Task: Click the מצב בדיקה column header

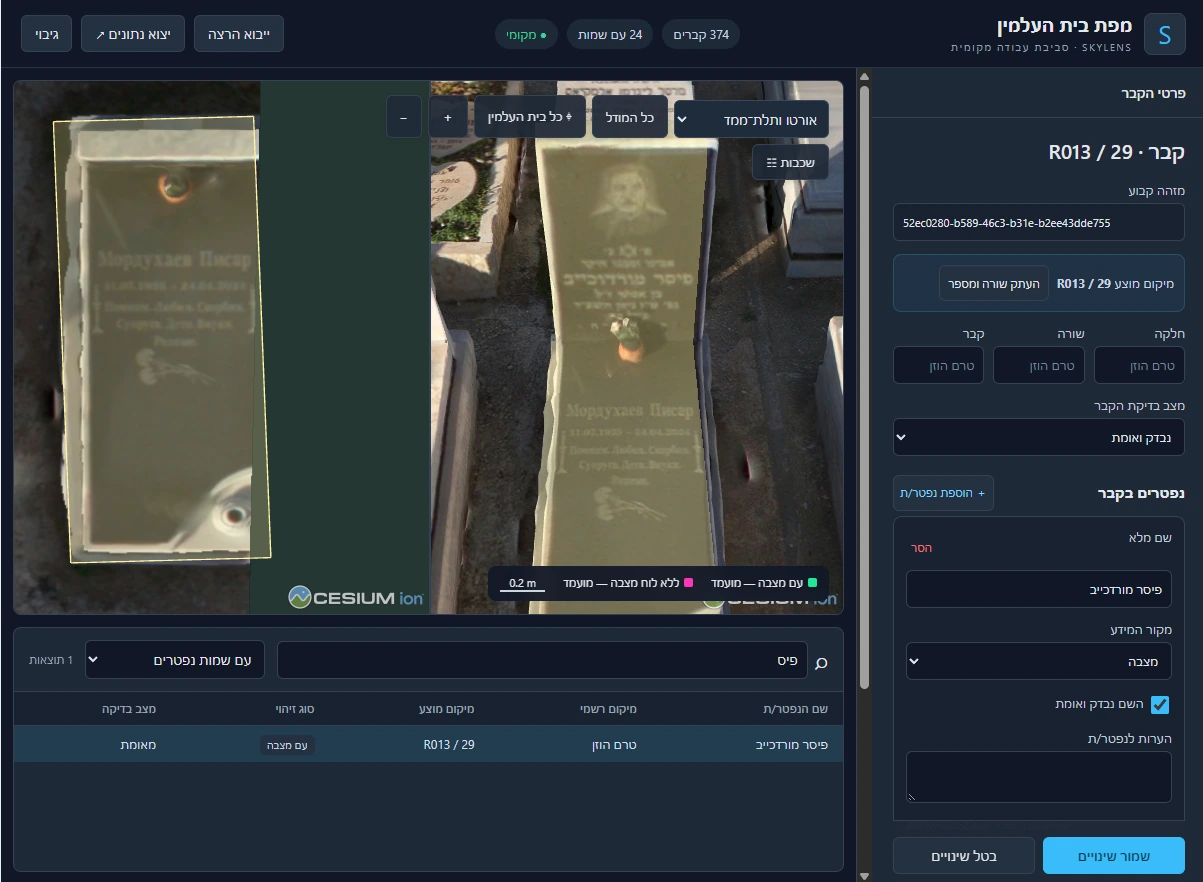Action: (x=129, y=709)
